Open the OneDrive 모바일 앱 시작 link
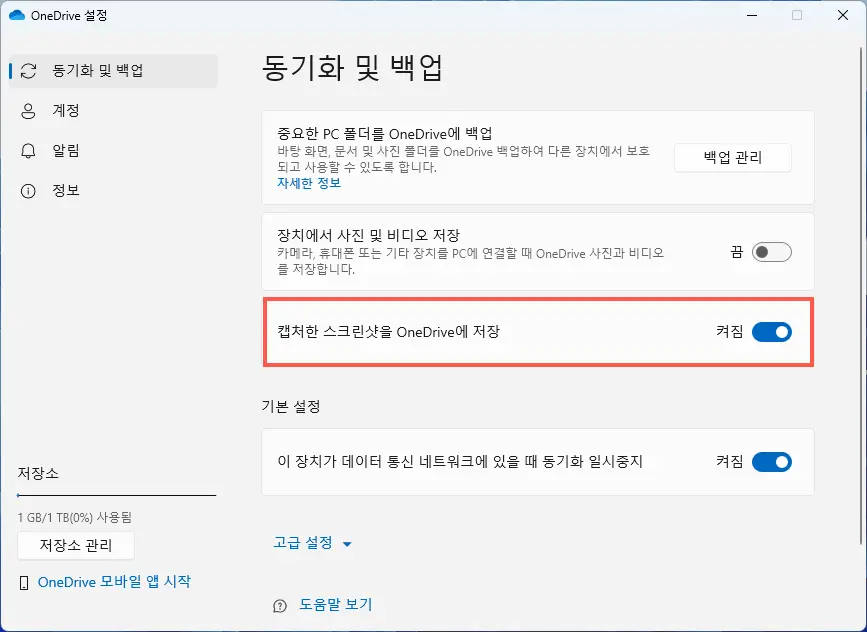 click(114, 582)
